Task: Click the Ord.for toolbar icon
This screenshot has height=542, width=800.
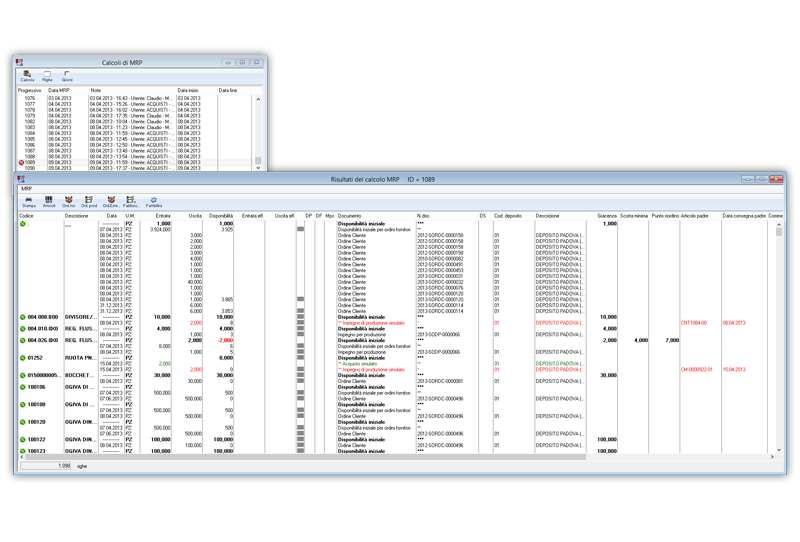Action: tap(68, 200)
